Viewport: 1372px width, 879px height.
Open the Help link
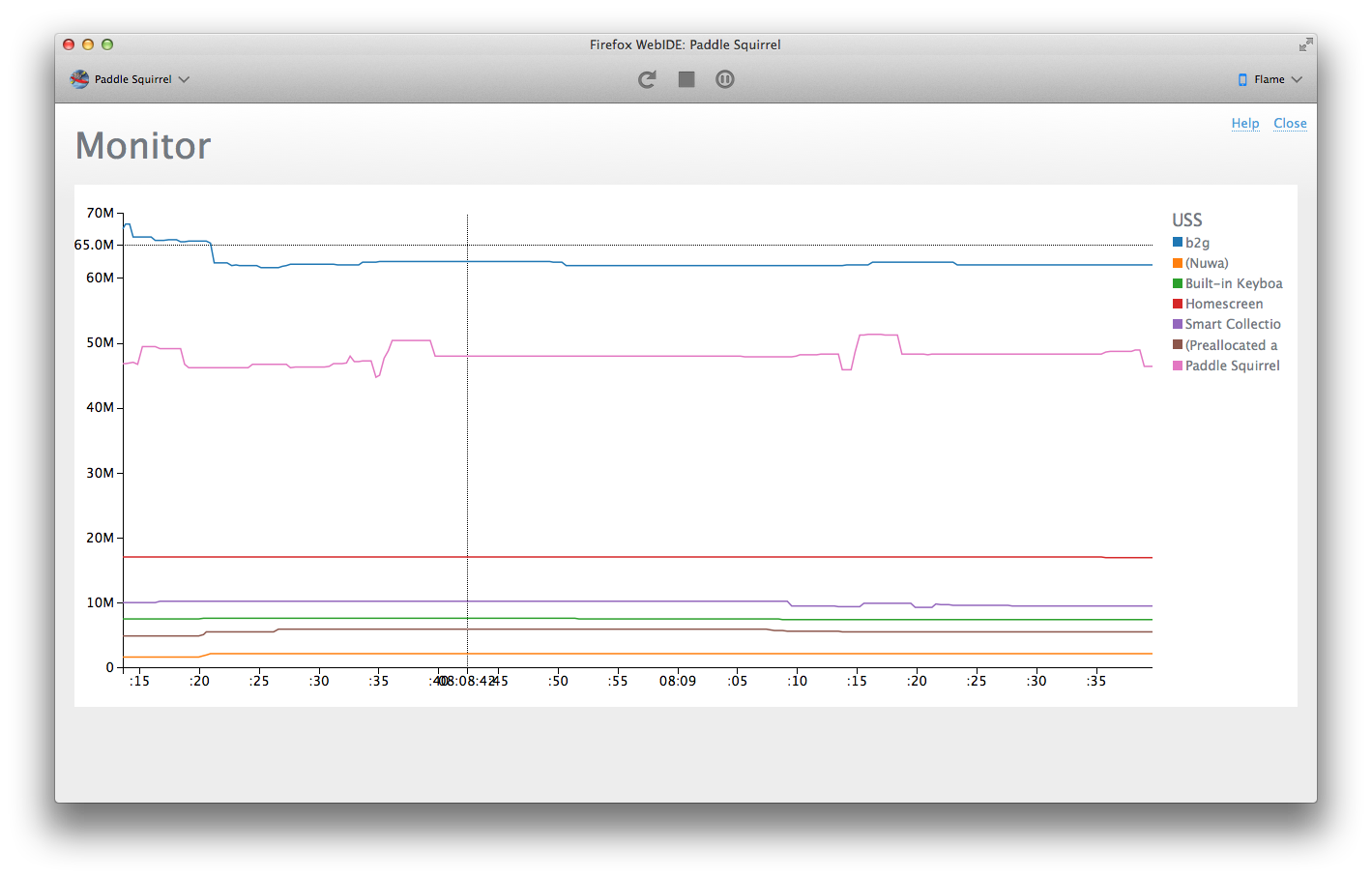coord(1245,123)
